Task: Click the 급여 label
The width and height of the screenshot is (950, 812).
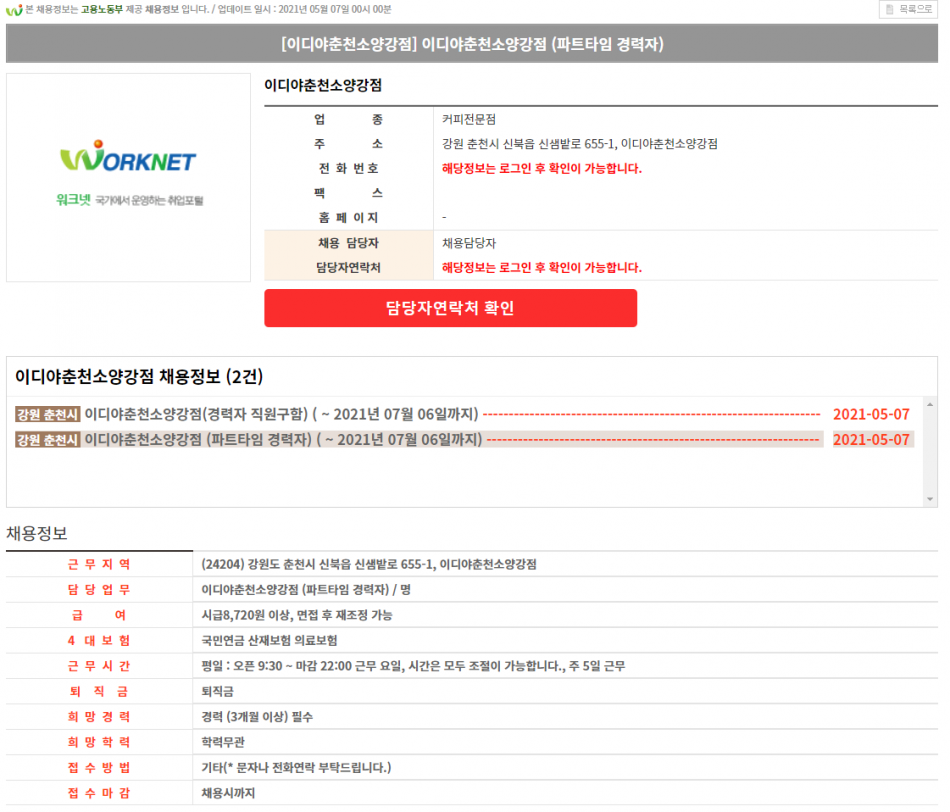Action: coord(99,616)
